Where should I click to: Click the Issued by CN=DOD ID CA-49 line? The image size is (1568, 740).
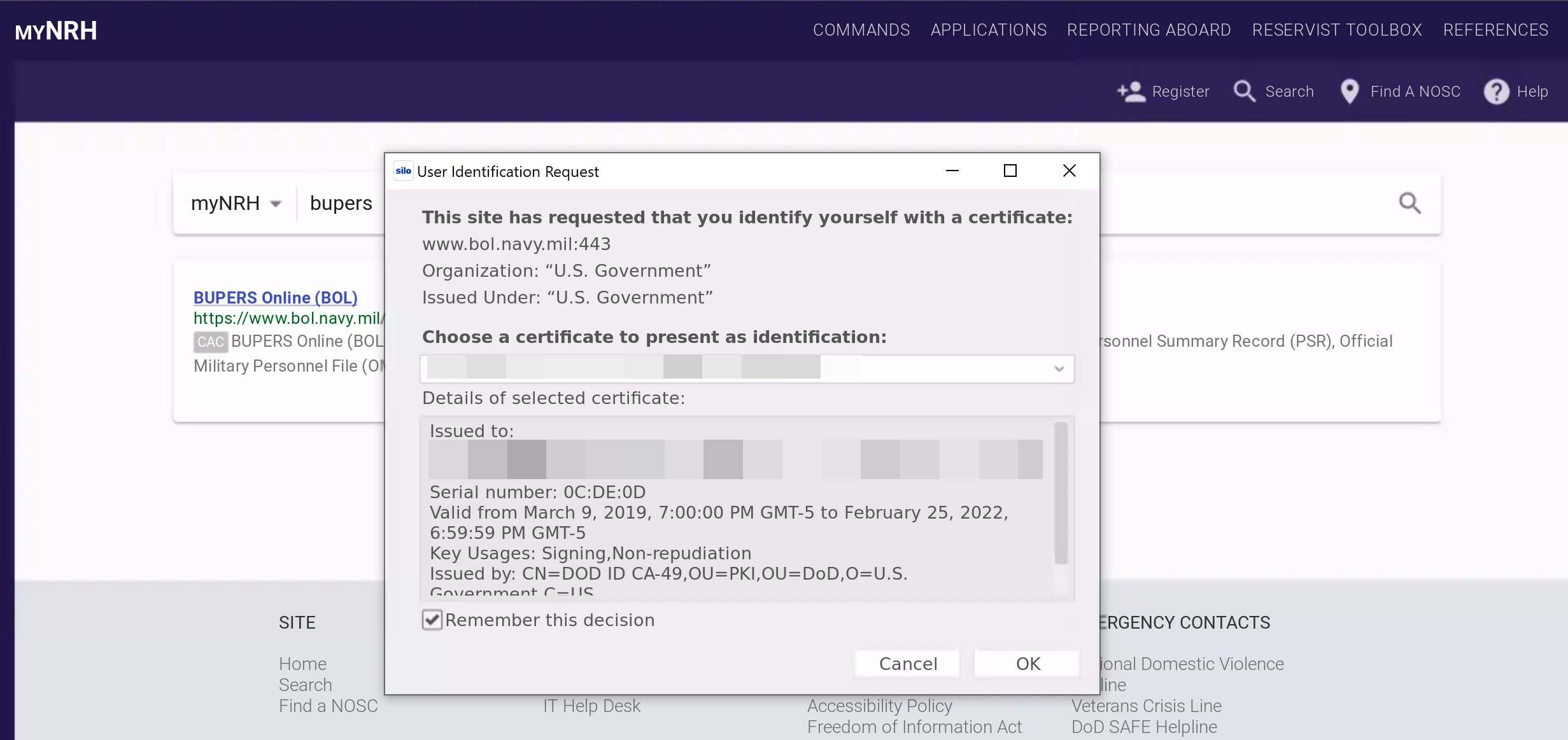[668, 573]
